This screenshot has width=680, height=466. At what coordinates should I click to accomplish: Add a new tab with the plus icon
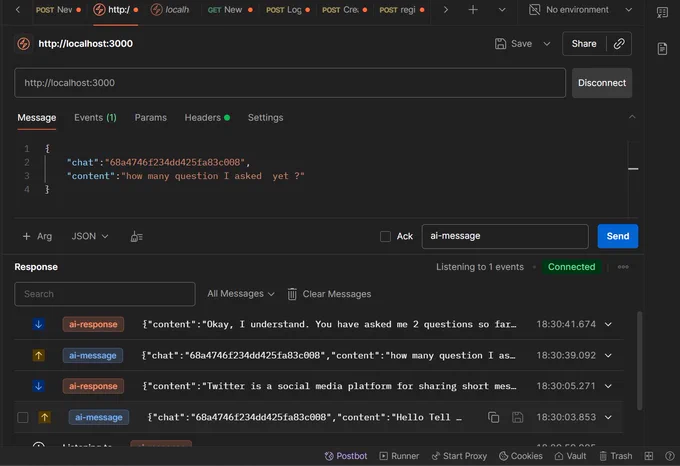point(473,10)
